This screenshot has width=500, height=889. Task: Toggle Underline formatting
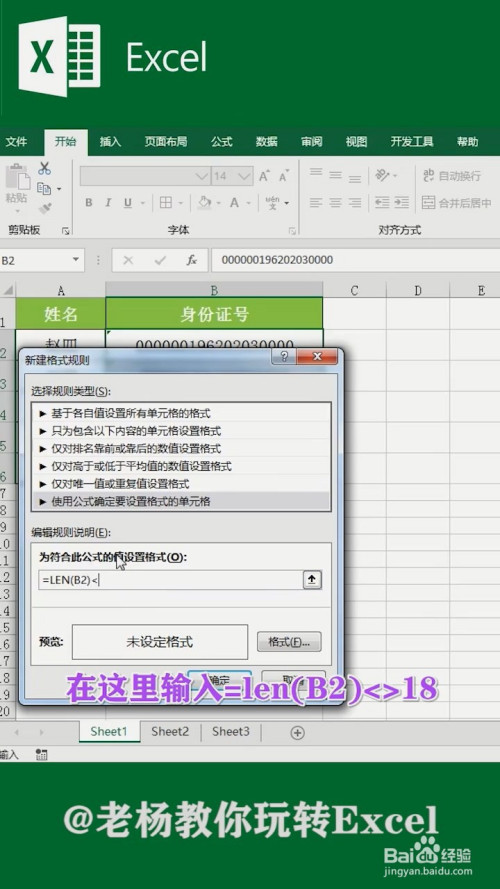pos(128,202)
